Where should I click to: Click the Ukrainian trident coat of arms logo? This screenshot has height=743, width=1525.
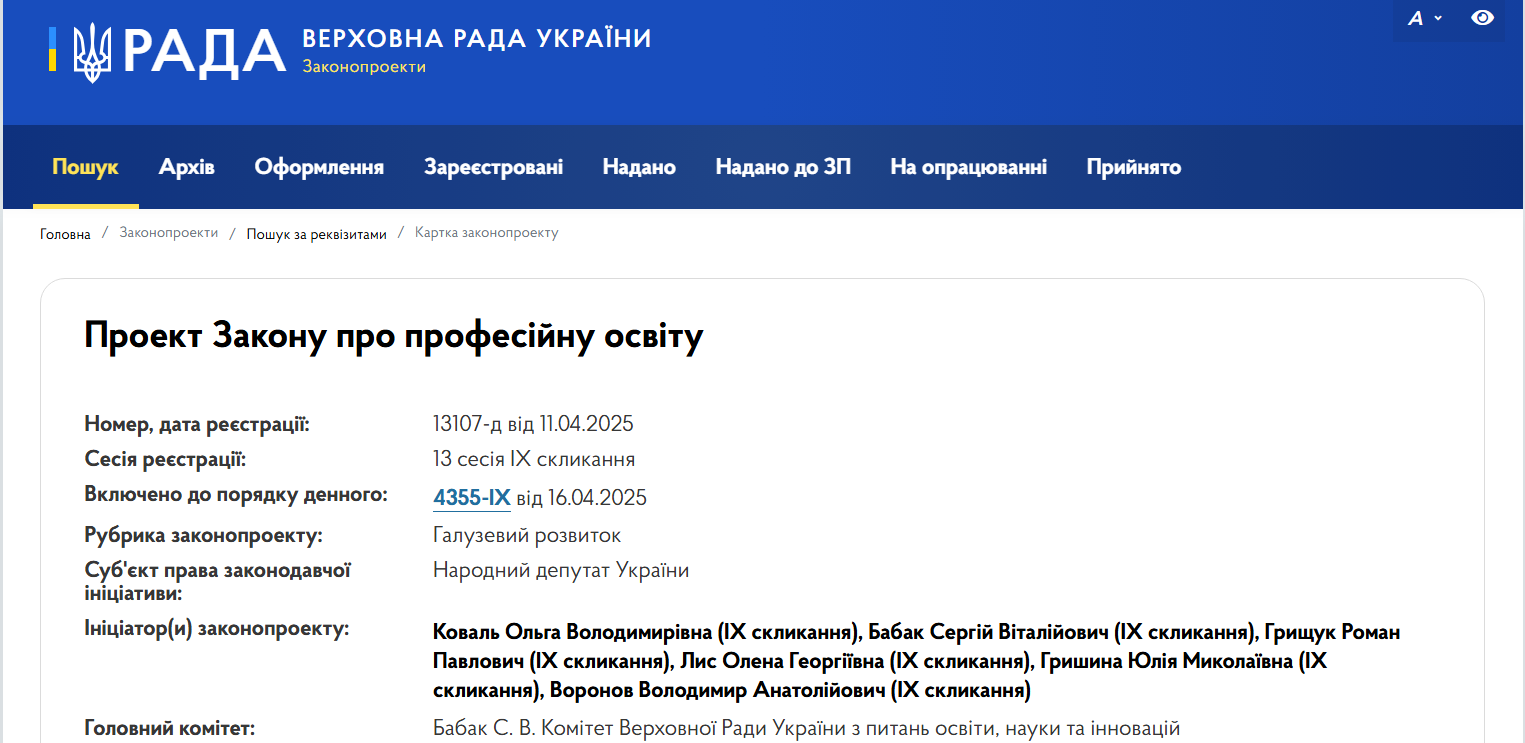93,52
